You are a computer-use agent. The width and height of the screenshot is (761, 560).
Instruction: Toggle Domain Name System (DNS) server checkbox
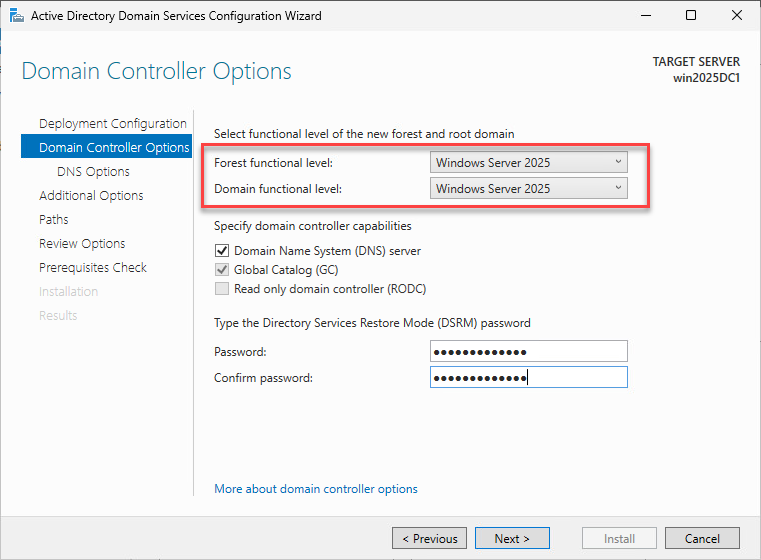(x=221, y=251)
